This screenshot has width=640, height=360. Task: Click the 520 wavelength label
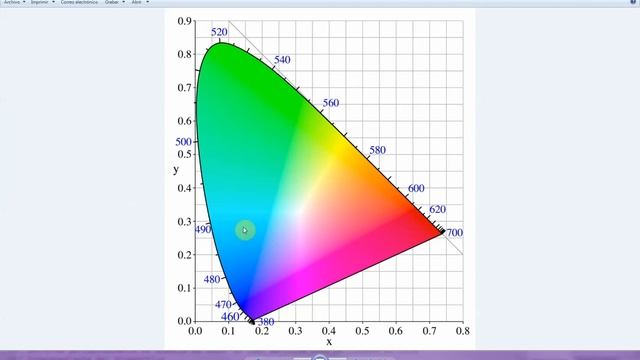(219, 32)
